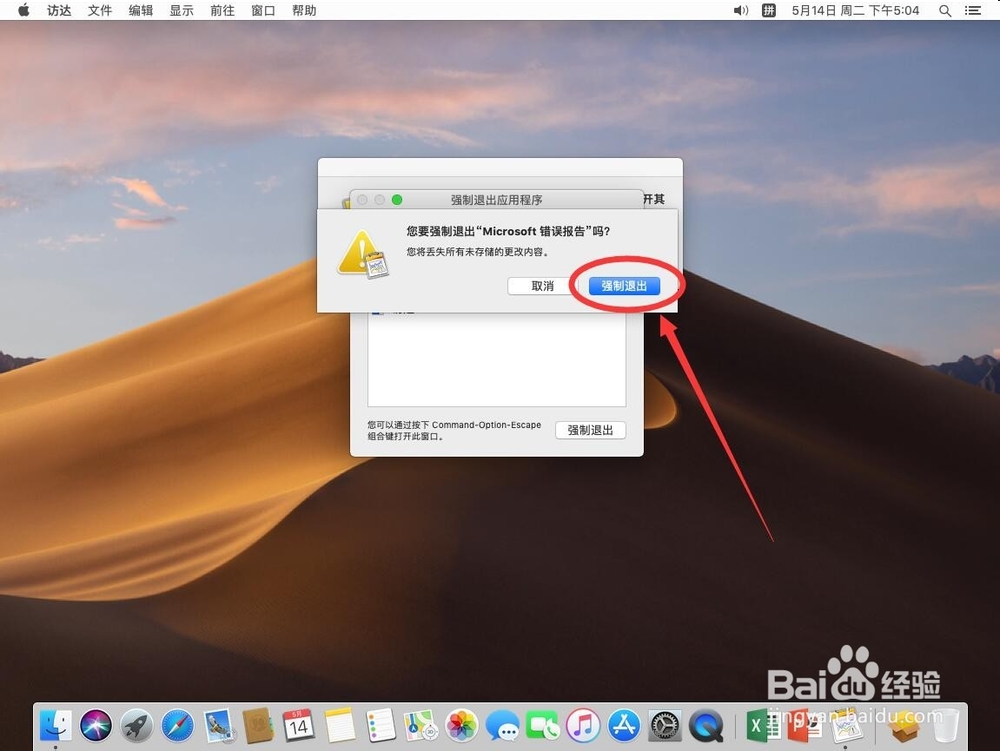
Task: Open the 访达 menu
Action: point(59,10)
